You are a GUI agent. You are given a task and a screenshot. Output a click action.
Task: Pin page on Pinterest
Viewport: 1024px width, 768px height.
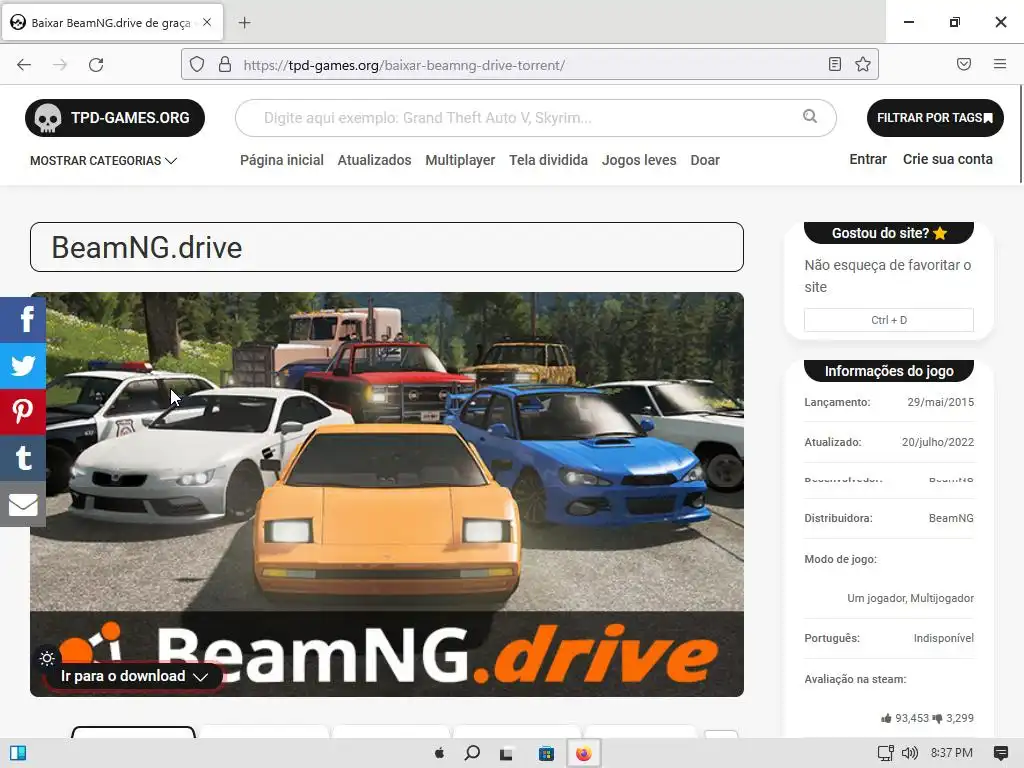(x=23, y=411)
